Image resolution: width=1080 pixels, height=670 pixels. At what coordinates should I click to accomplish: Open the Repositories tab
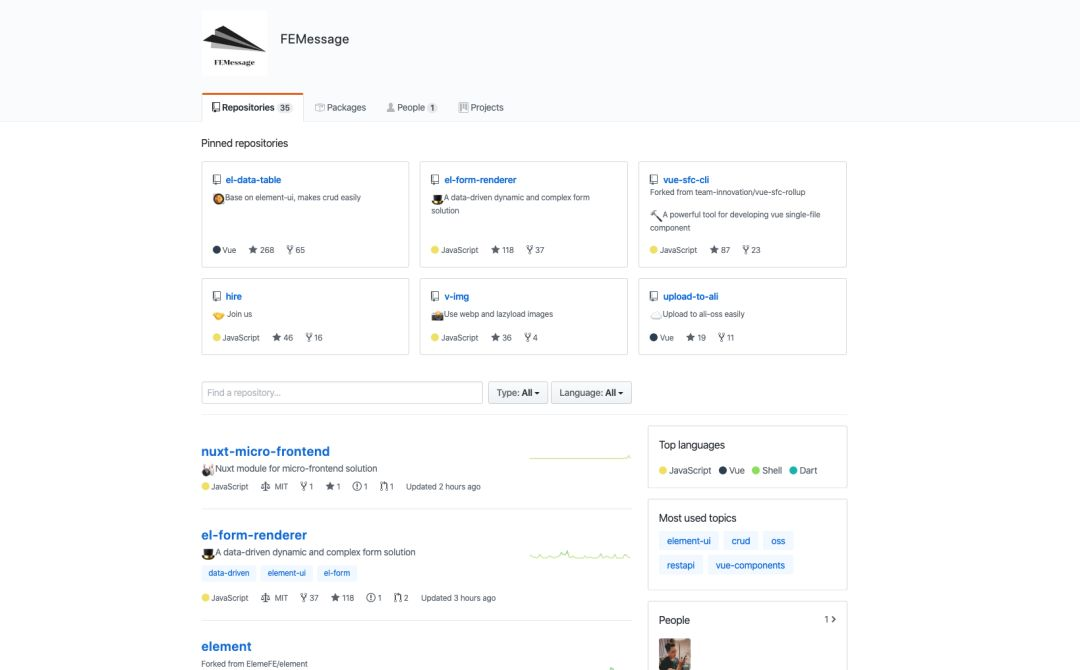click(252, 107)
